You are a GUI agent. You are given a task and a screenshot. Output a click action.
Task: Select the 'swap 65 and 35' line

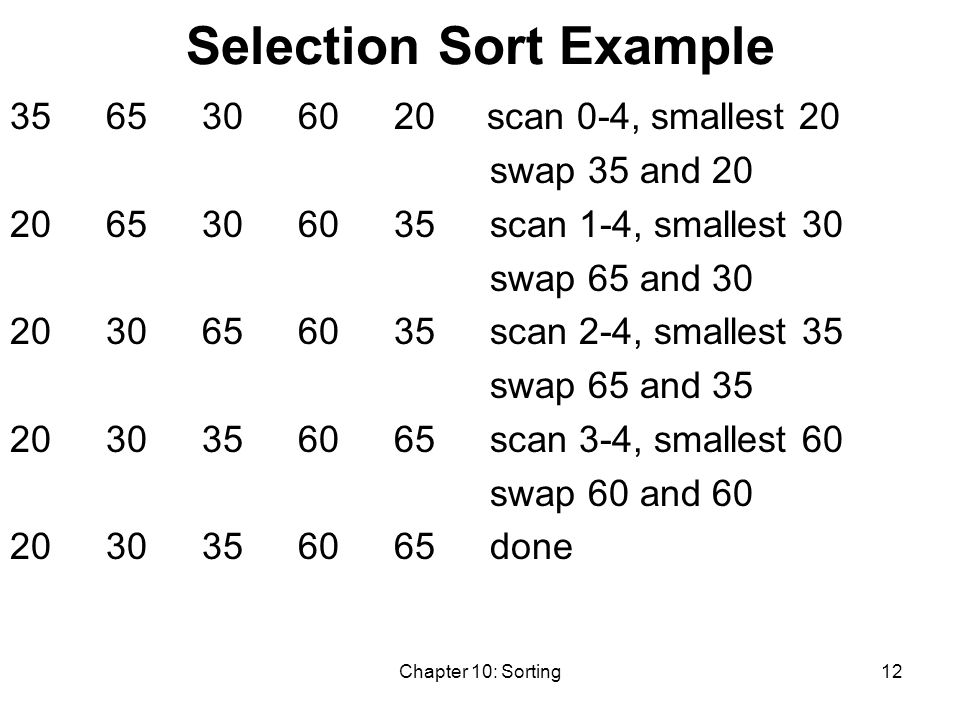coord(621,386)
